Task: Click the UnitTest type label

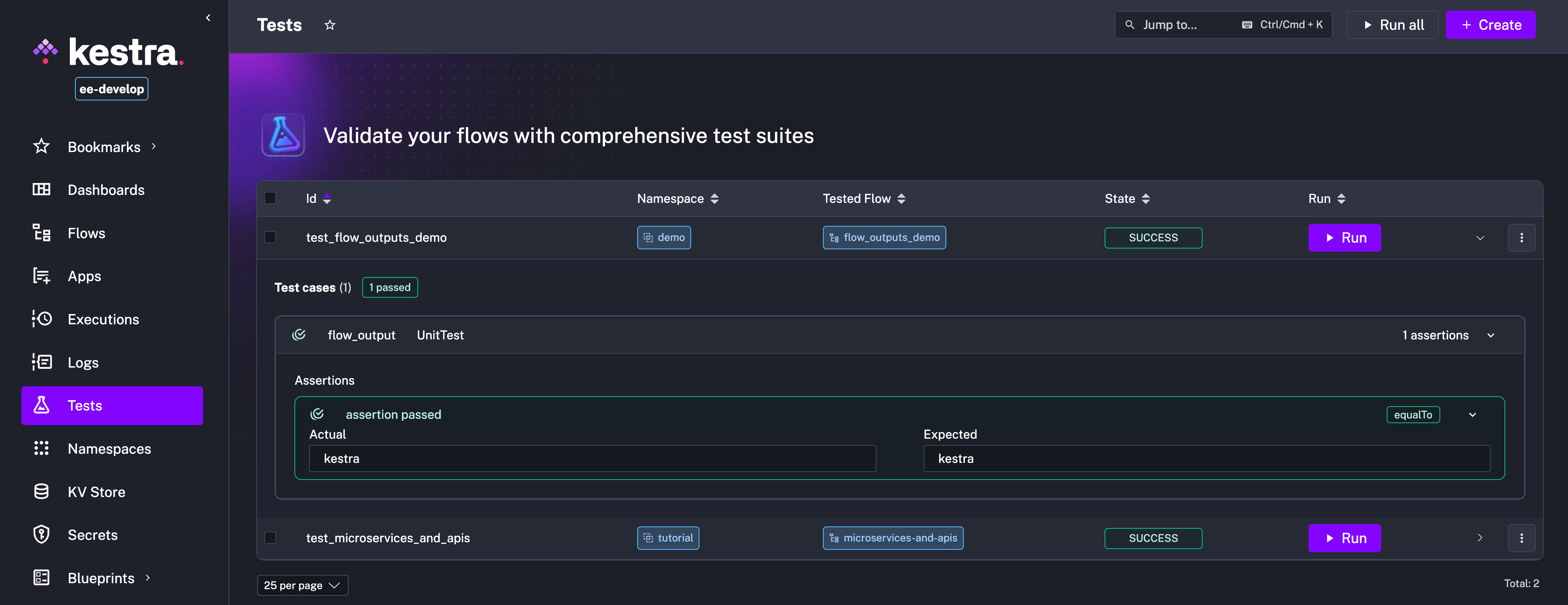Action: click(440, 335)
